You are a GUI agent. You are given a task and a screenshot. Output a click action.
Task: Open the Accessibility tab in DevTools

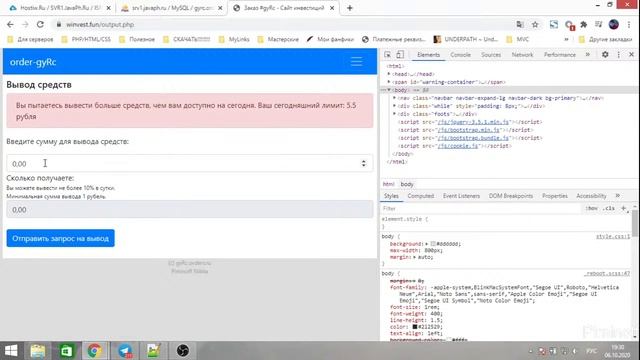click(x=591, y=196)
